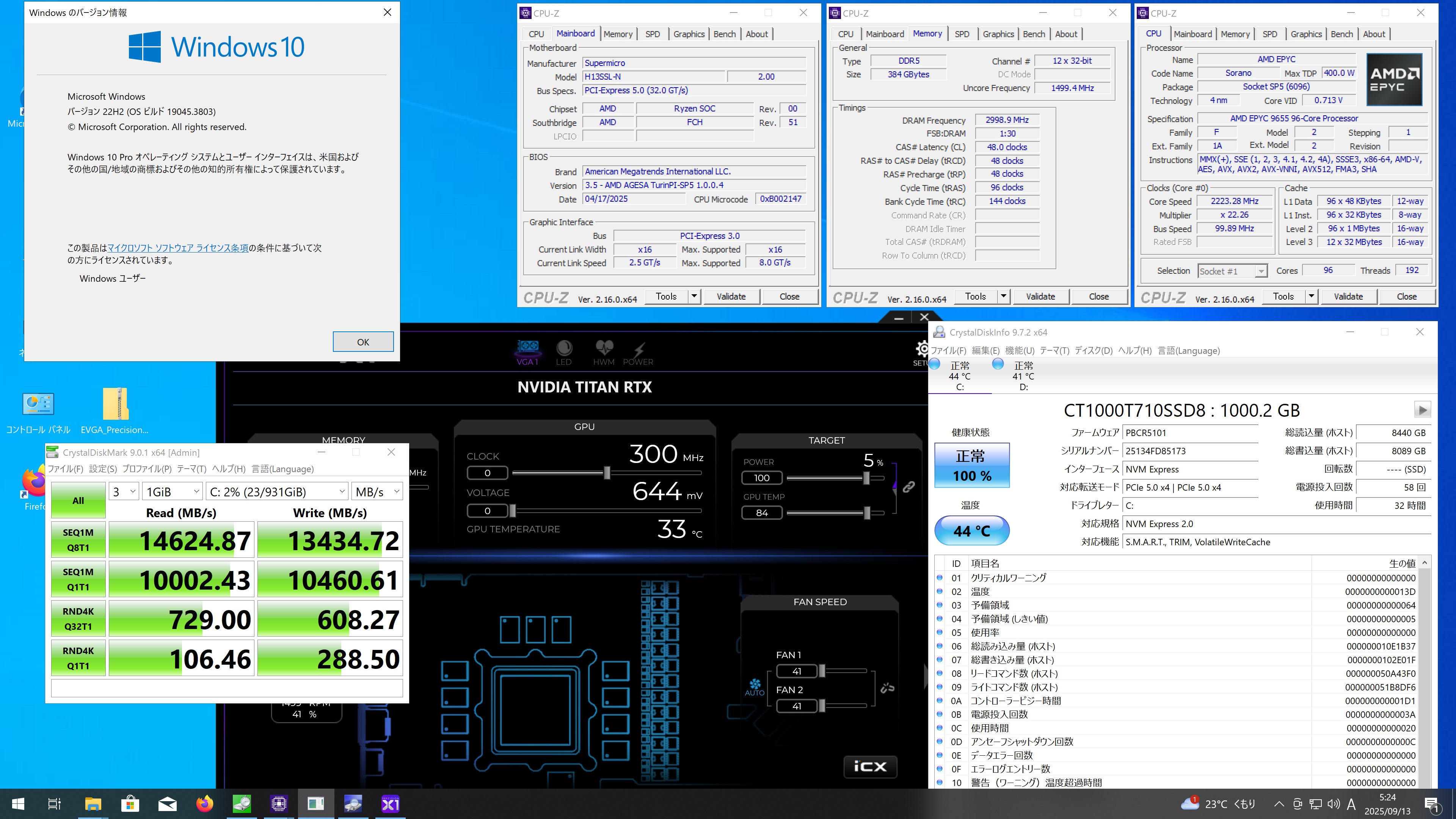Click the GPU clock offset slider handle
This screenshot has width=1456, height=819.
607,472
